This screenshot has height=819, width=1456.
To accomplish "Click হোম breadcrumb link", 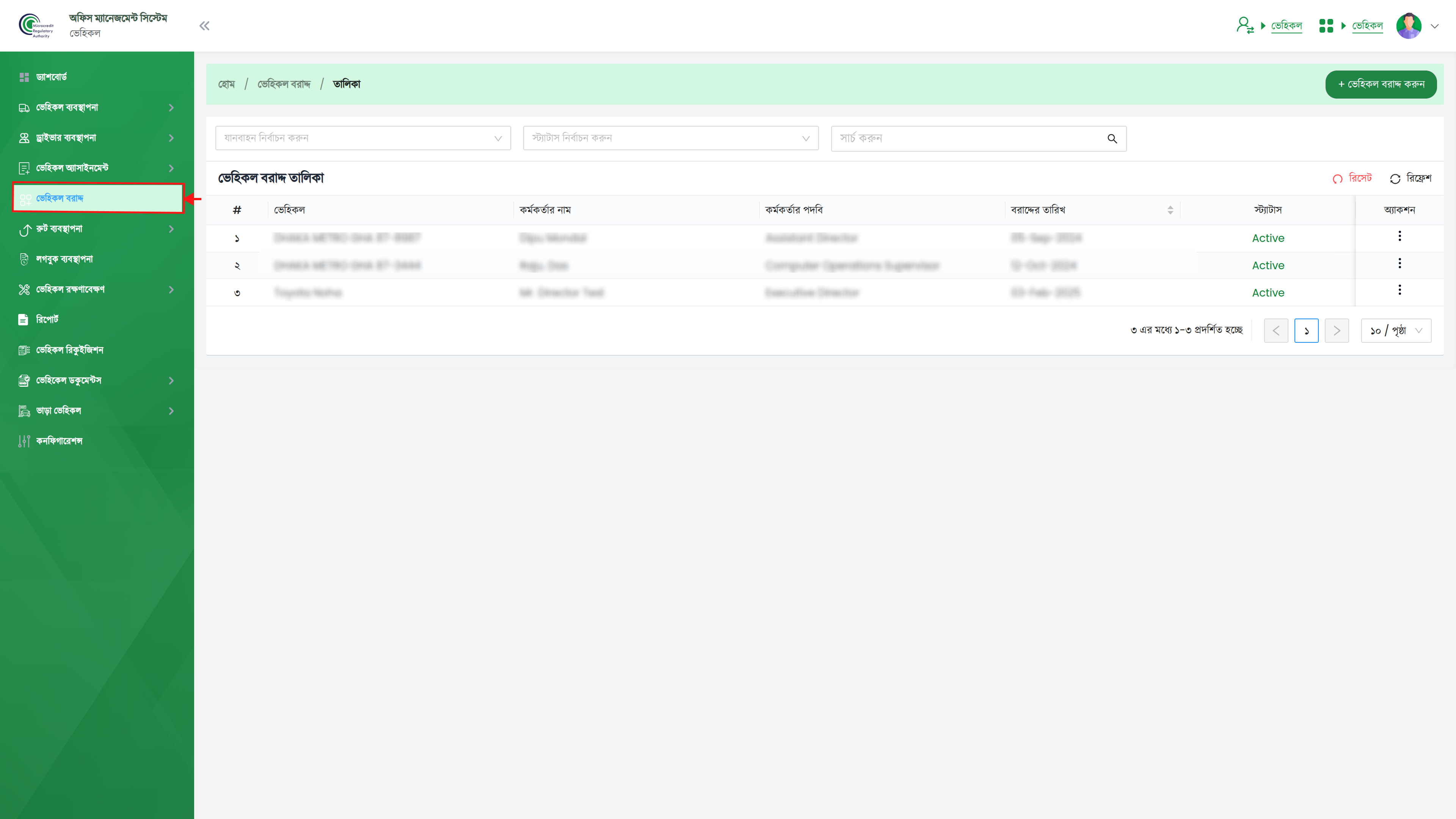I will click(x=227, y=84).
